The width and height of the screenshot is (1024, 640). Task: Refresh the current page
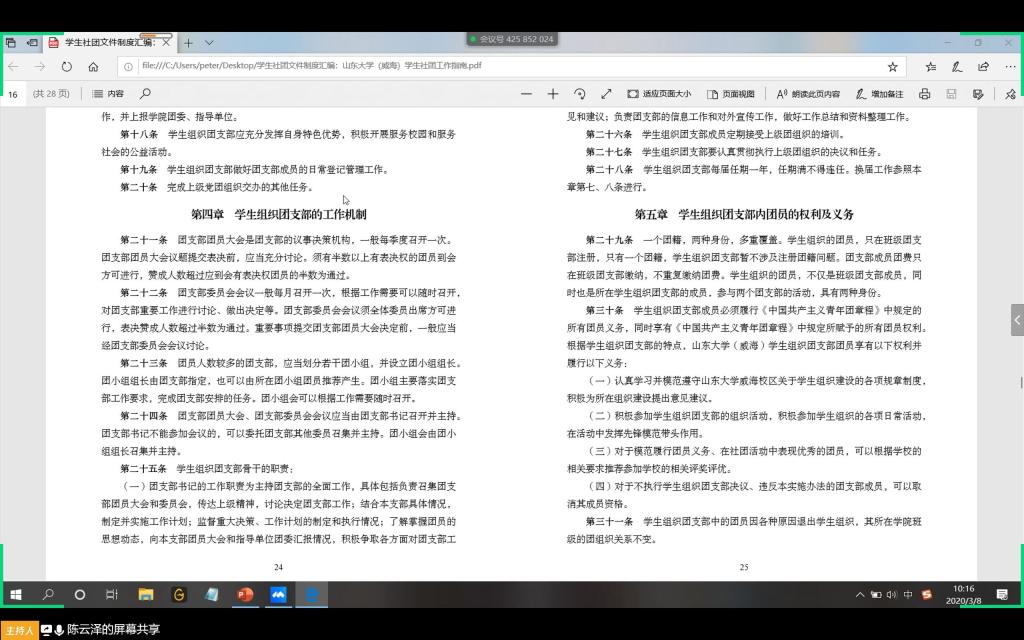click(66, 67)
